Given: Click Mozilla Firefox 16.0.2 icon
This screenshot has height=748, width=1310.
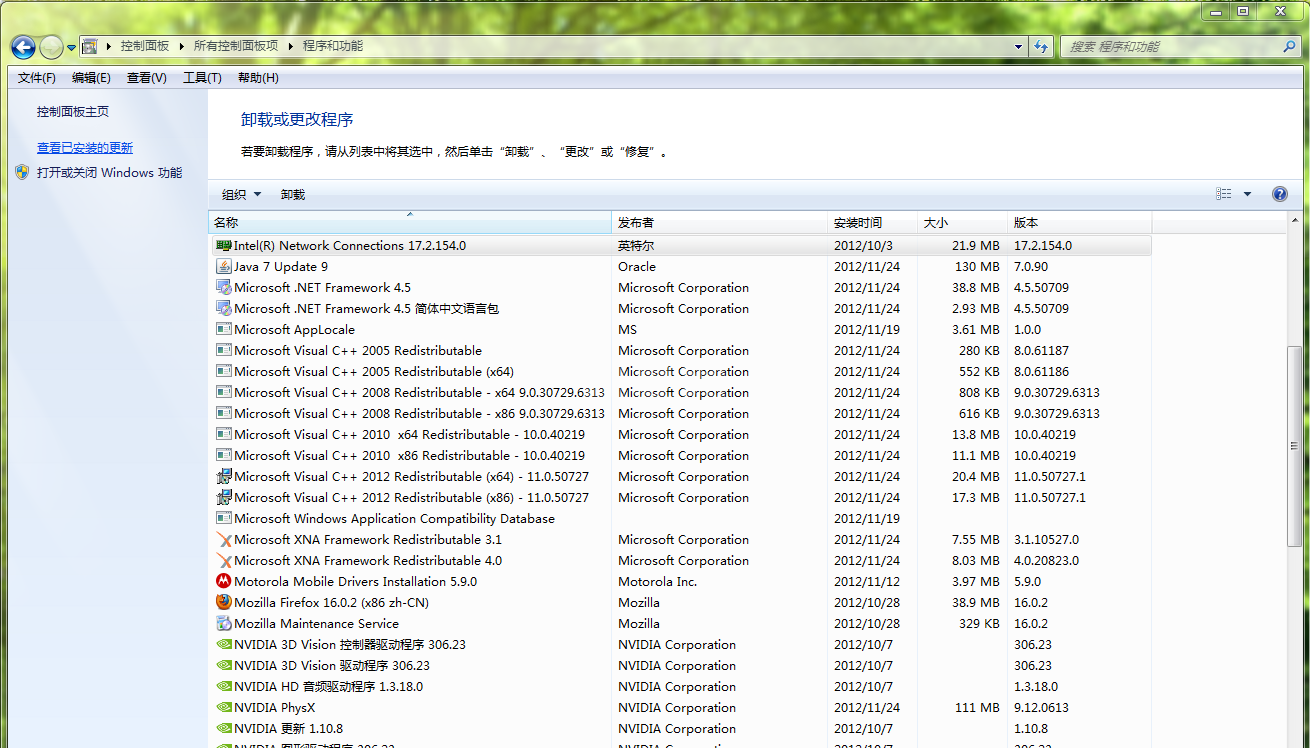Looking at the screenshot, I should click(224, 602).
